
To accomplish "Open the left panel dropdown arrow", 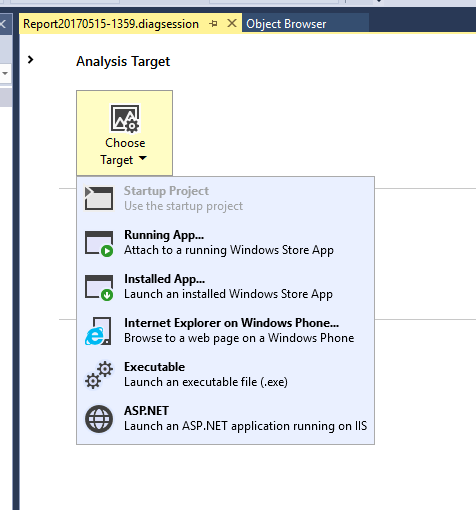I will click(x=5, y=73).
